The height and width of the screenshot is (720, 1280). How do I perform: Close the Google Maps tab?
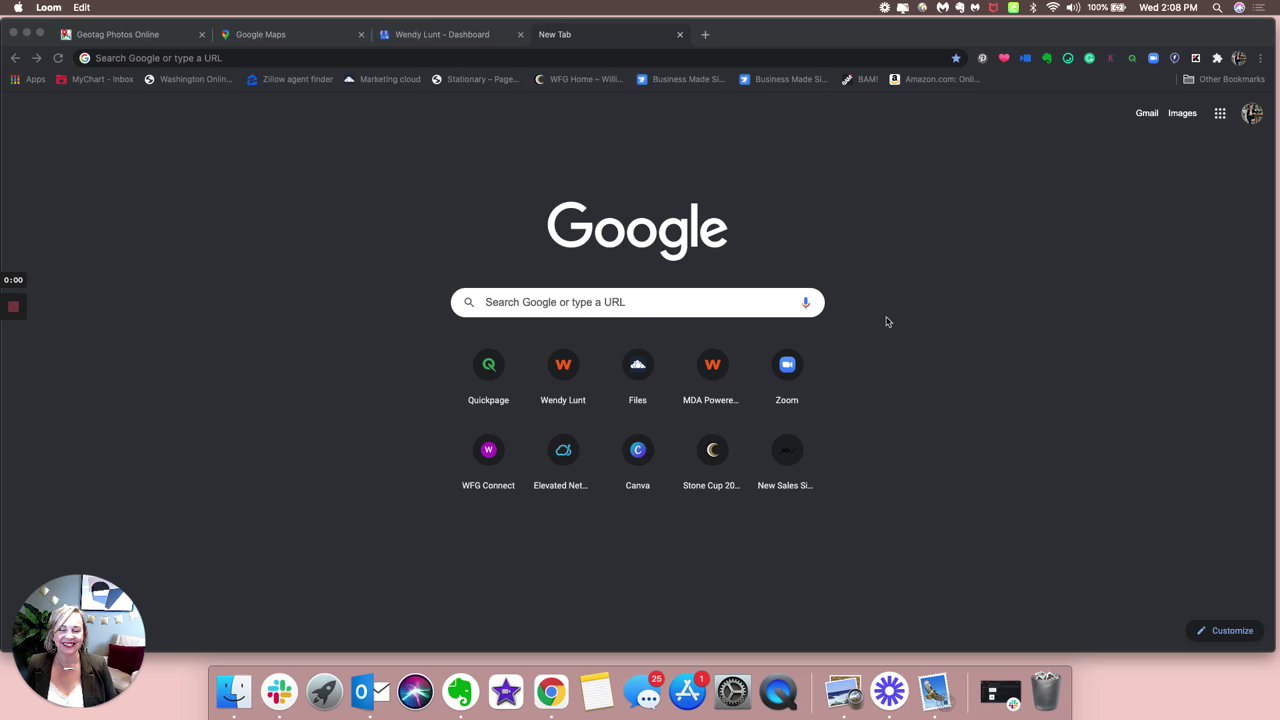[x=361, y=34]
